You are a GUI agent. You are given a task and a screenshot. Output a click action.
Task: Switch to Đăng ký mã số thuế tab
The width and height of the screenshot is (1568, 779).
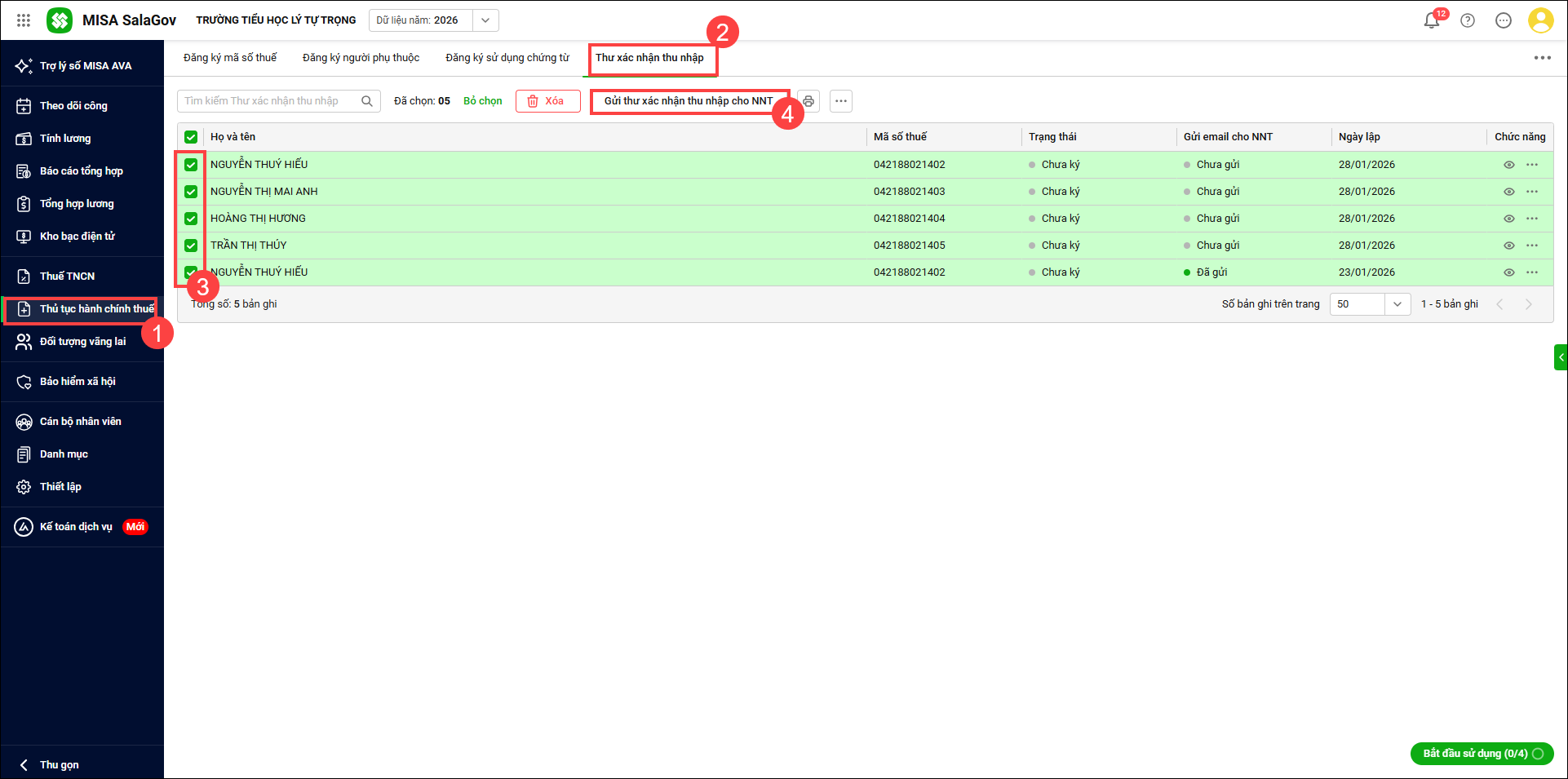(230, 58)
